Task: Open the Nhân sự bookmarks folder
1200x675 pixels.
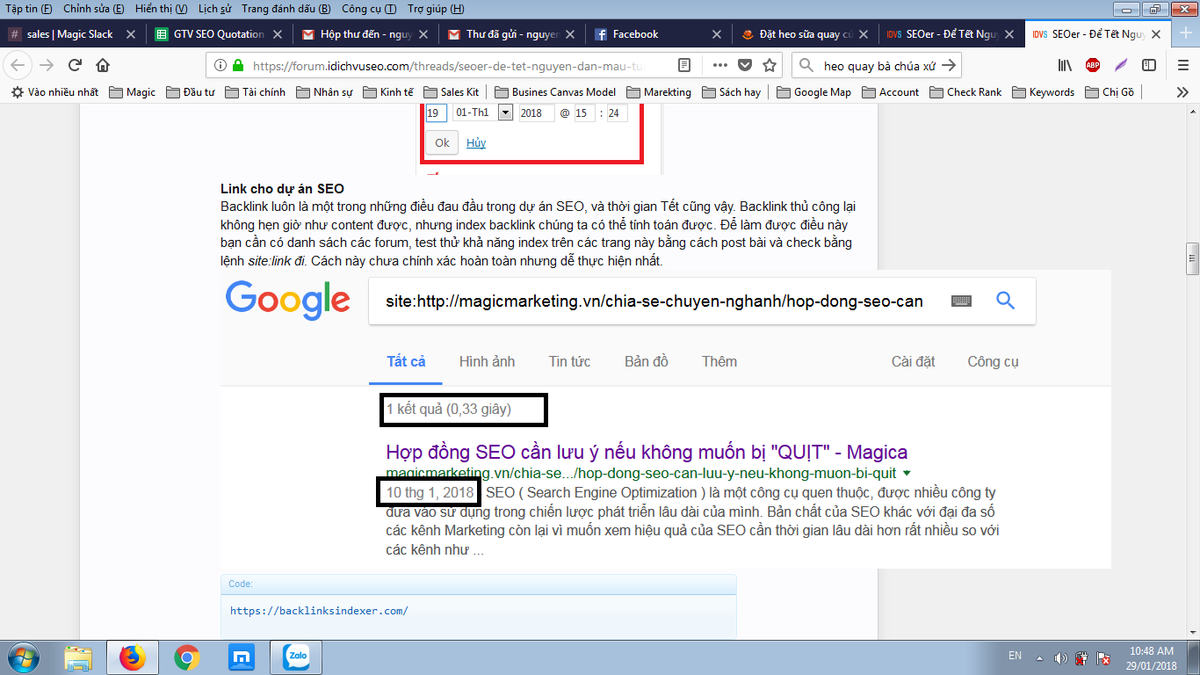Action: [x=327, y=92]
